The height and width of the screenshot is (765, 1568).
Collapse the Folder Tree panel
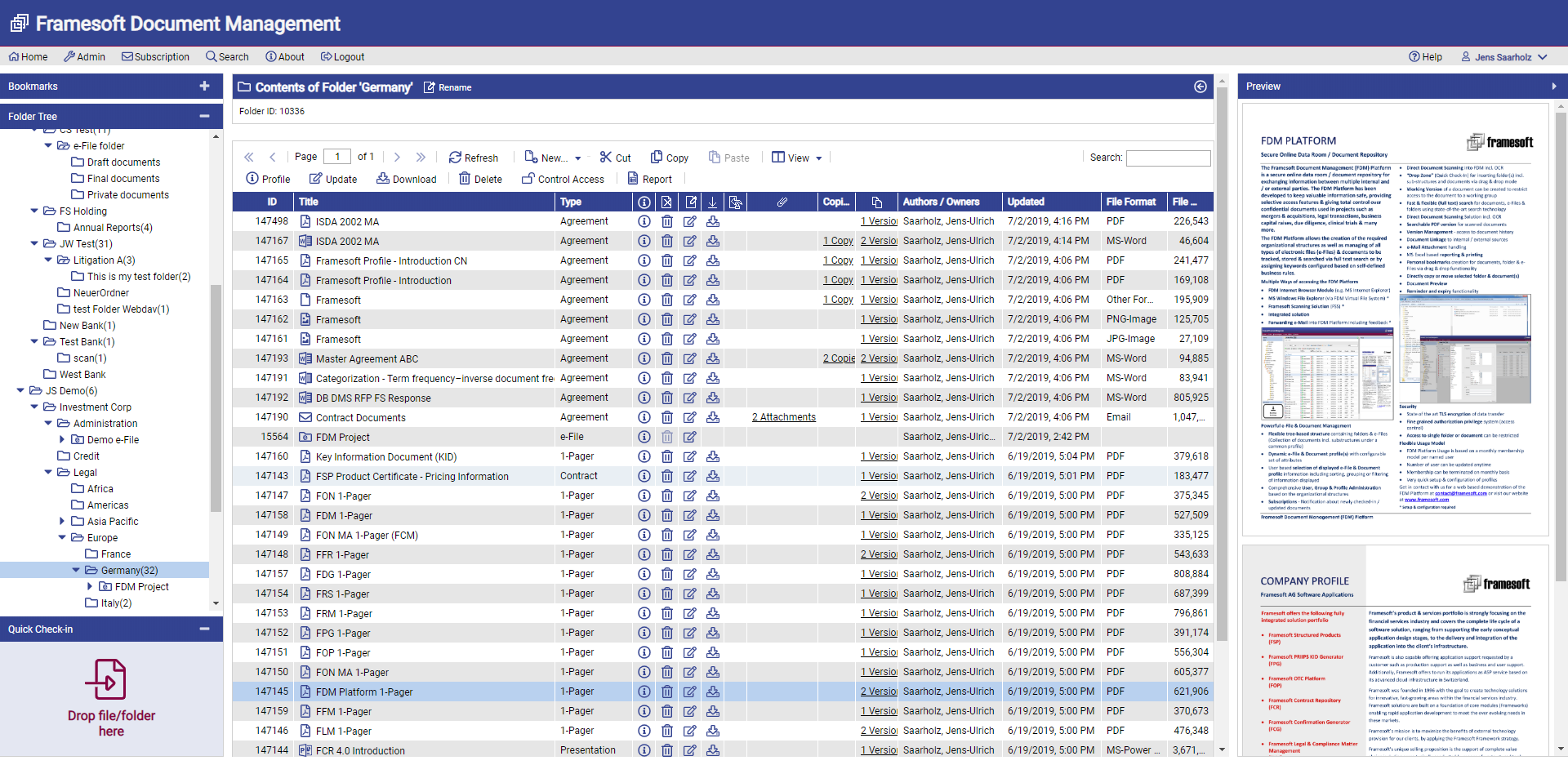coord(204,116)
